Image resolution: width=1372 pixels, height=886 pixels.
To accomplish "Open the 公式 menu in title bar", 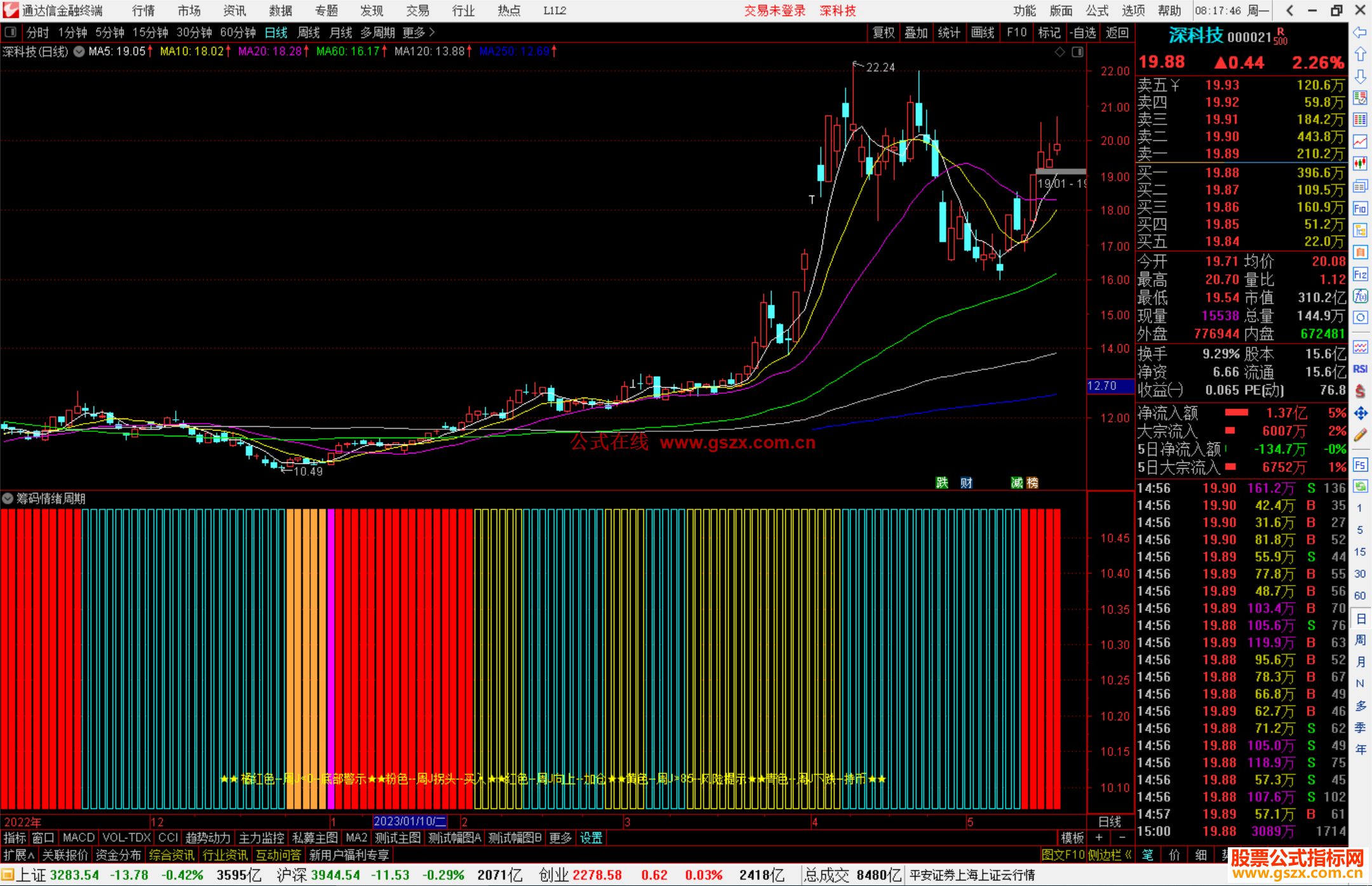I will click(1097, 11).
